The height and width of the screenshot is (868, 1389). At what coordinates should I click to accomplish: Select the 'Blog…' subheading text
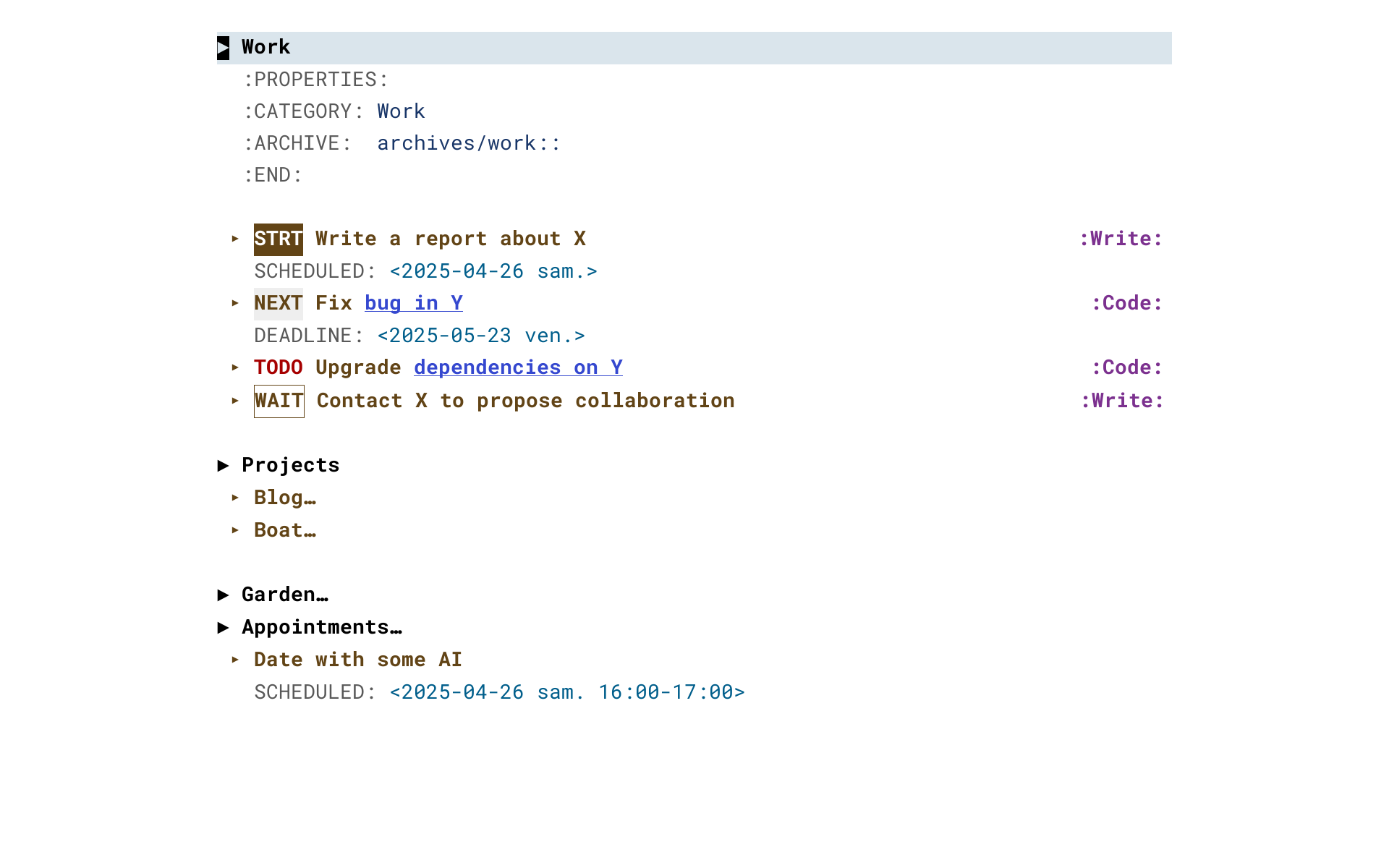[x=285, y=498]
